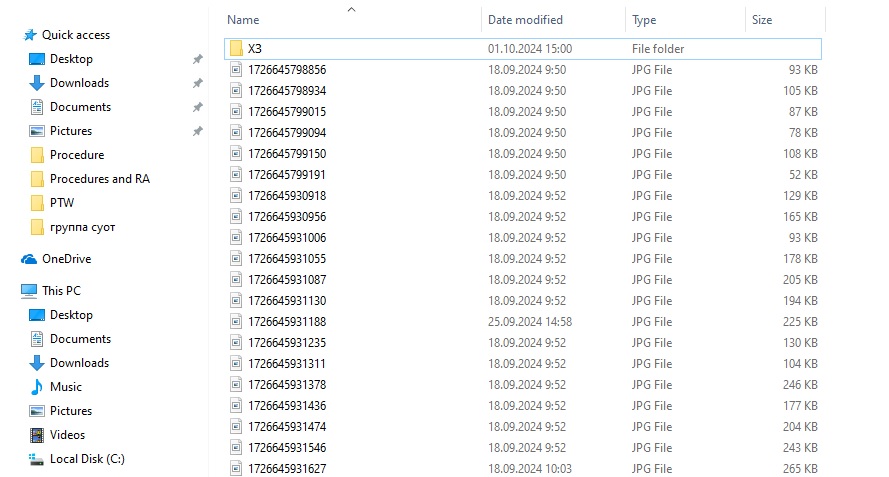Select file name 1726645799150
889x477 pixels.
tap(287, 154)
